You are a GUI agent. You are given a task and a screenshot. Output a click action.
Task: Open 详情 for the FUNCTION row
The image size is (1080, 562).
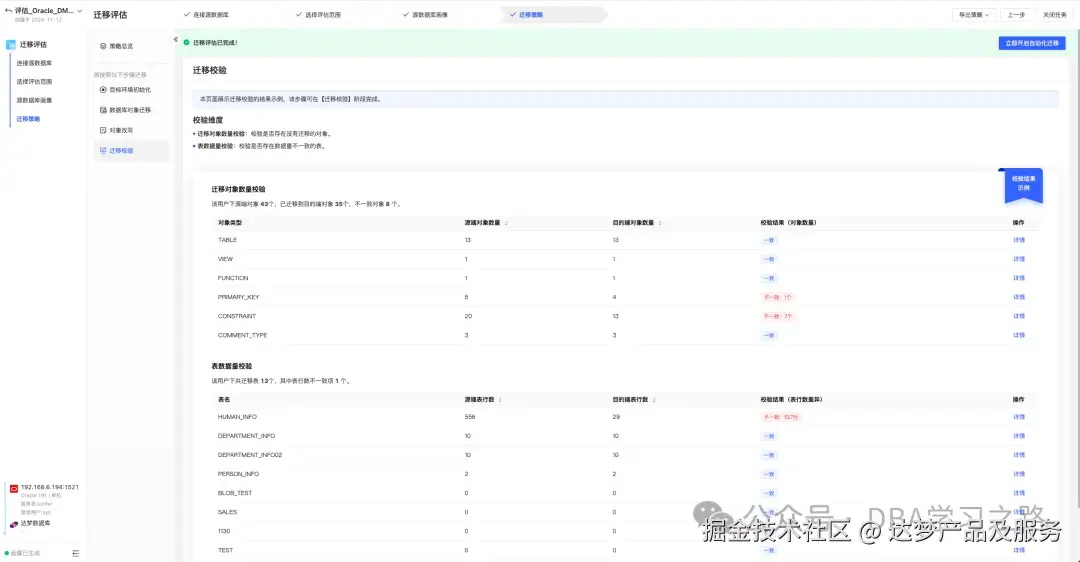pyautogui.click(x=1019, y=278)
